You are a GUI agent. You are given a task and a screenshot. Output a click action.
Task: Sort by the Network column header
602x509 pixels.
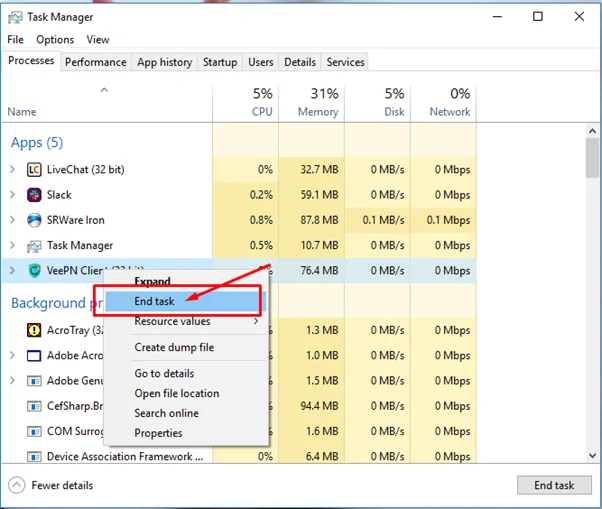point(444,102)
